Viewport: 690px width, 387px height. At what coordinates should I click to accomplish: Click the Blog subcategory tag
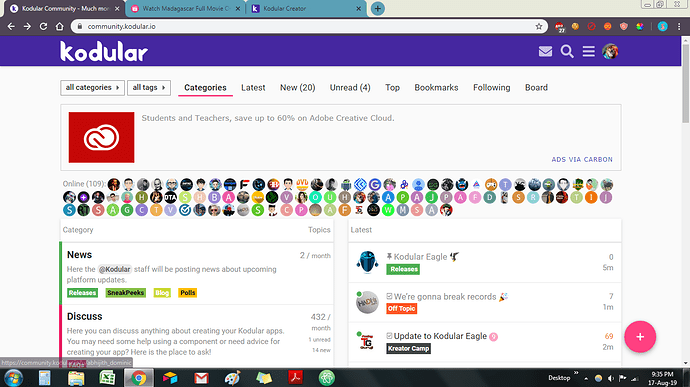pyautogui.click(x=162, y=293)
